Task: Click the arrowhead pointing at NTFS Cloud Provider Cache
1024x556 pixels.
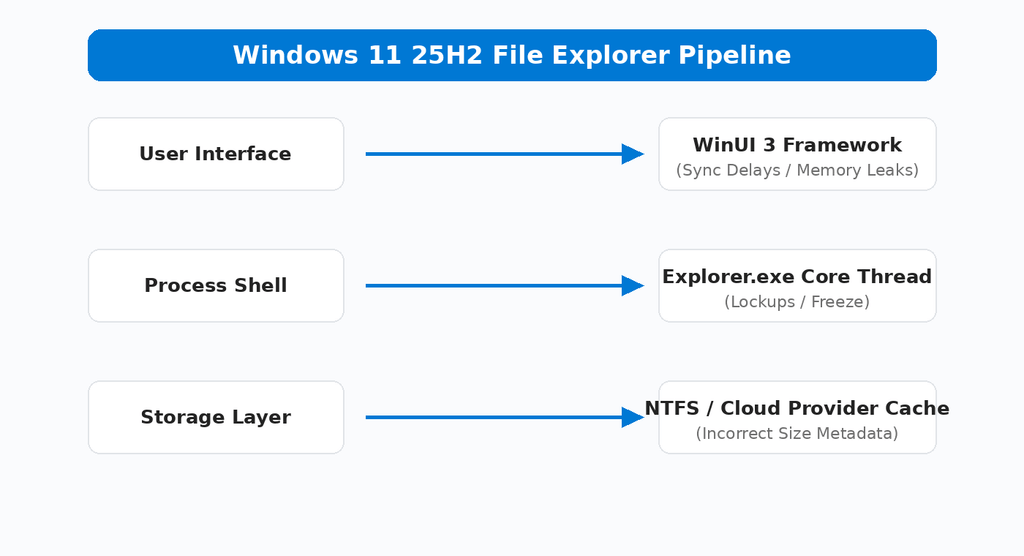Action: click(x=633, y=417)
